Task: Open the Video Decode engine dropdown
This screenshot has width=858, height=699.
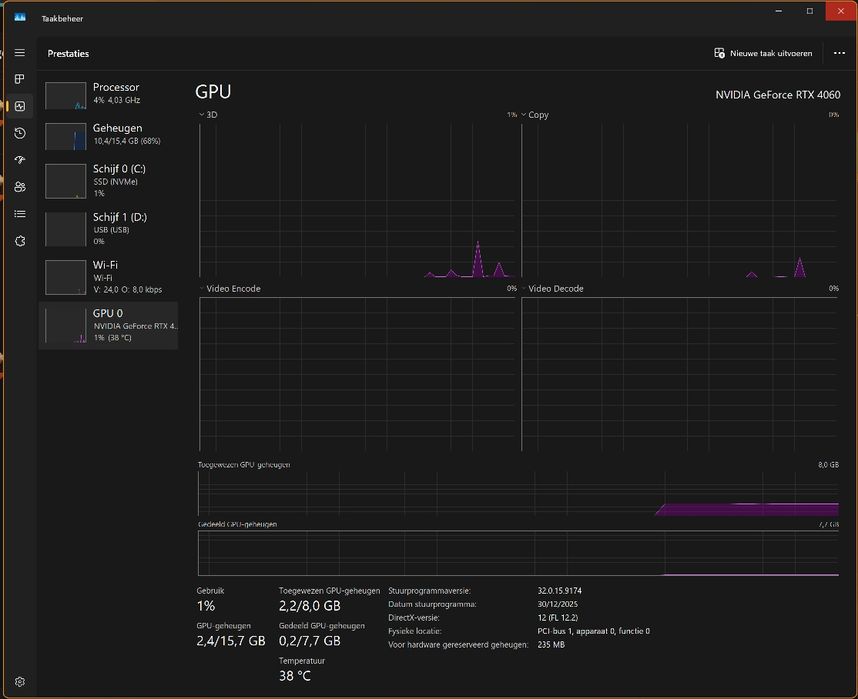Action: pos(552,288)
